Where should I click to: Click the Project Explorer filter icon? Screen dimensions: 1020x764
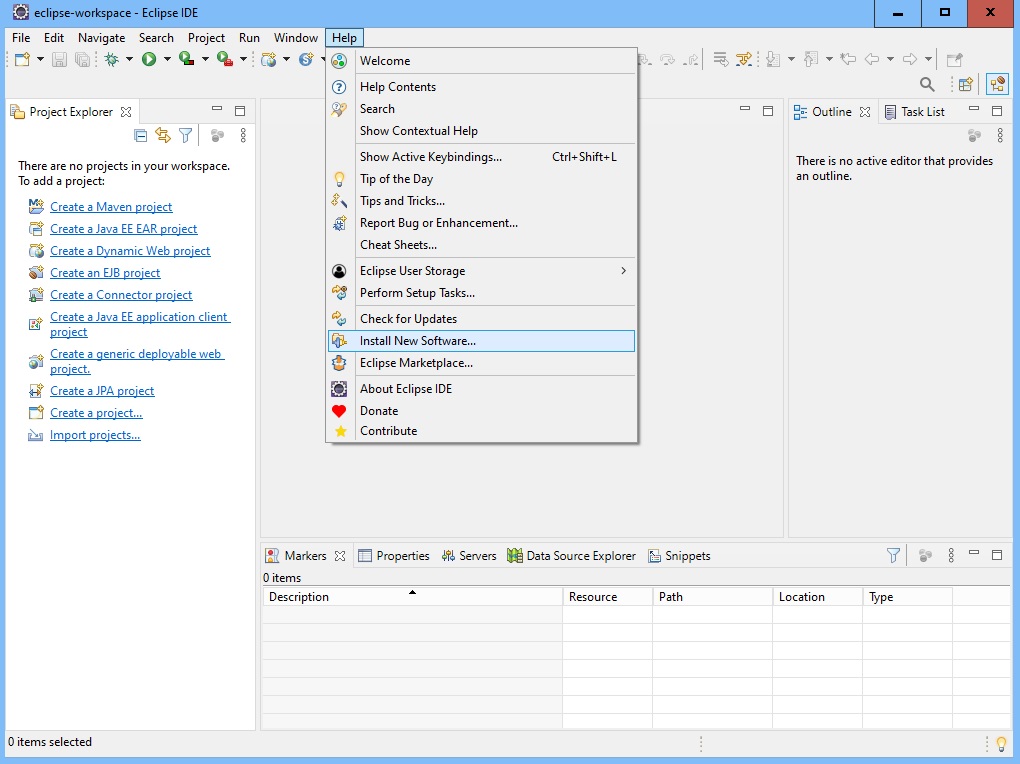click(x=185, y=135)
